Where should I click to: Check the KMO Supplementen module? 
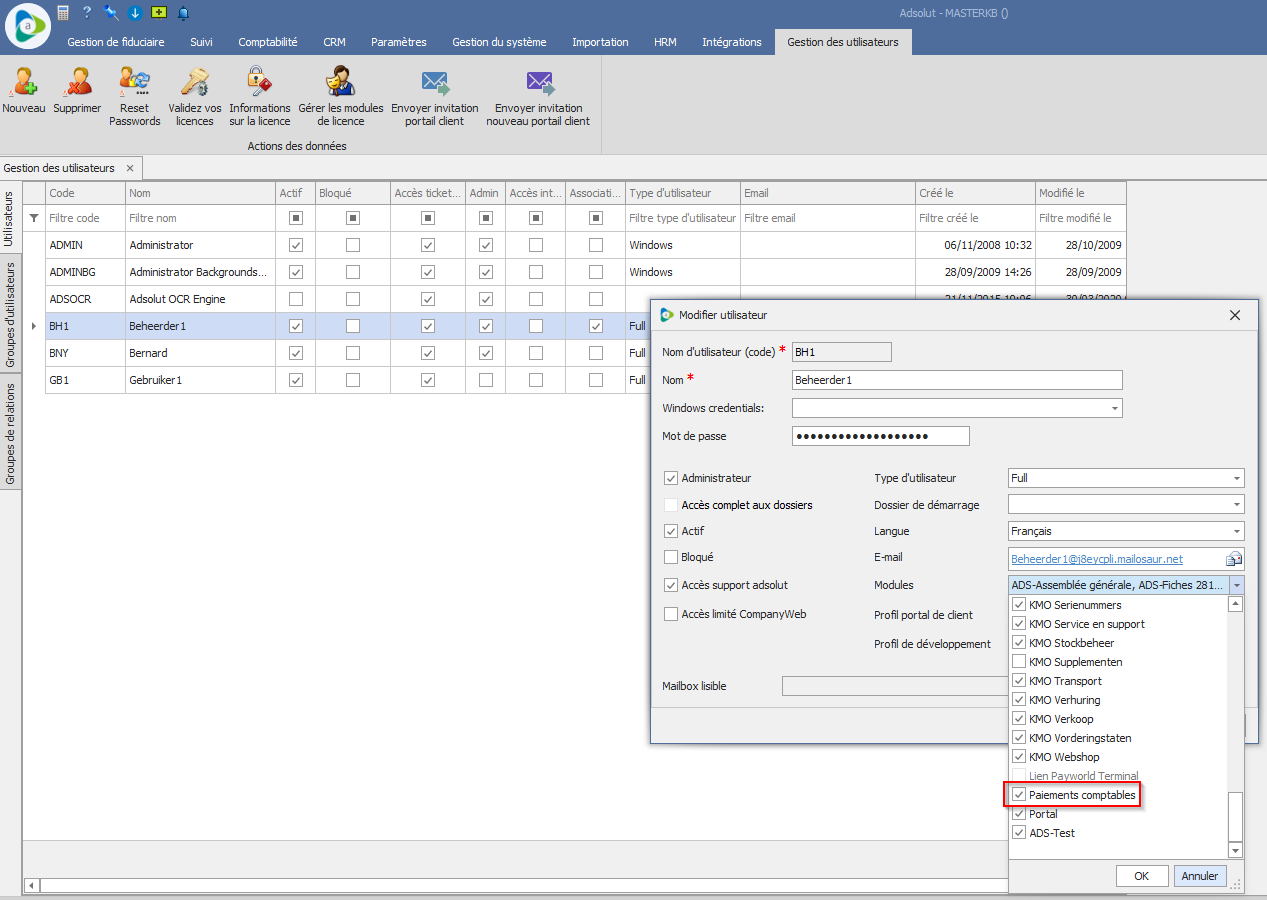click(1019, 662)
